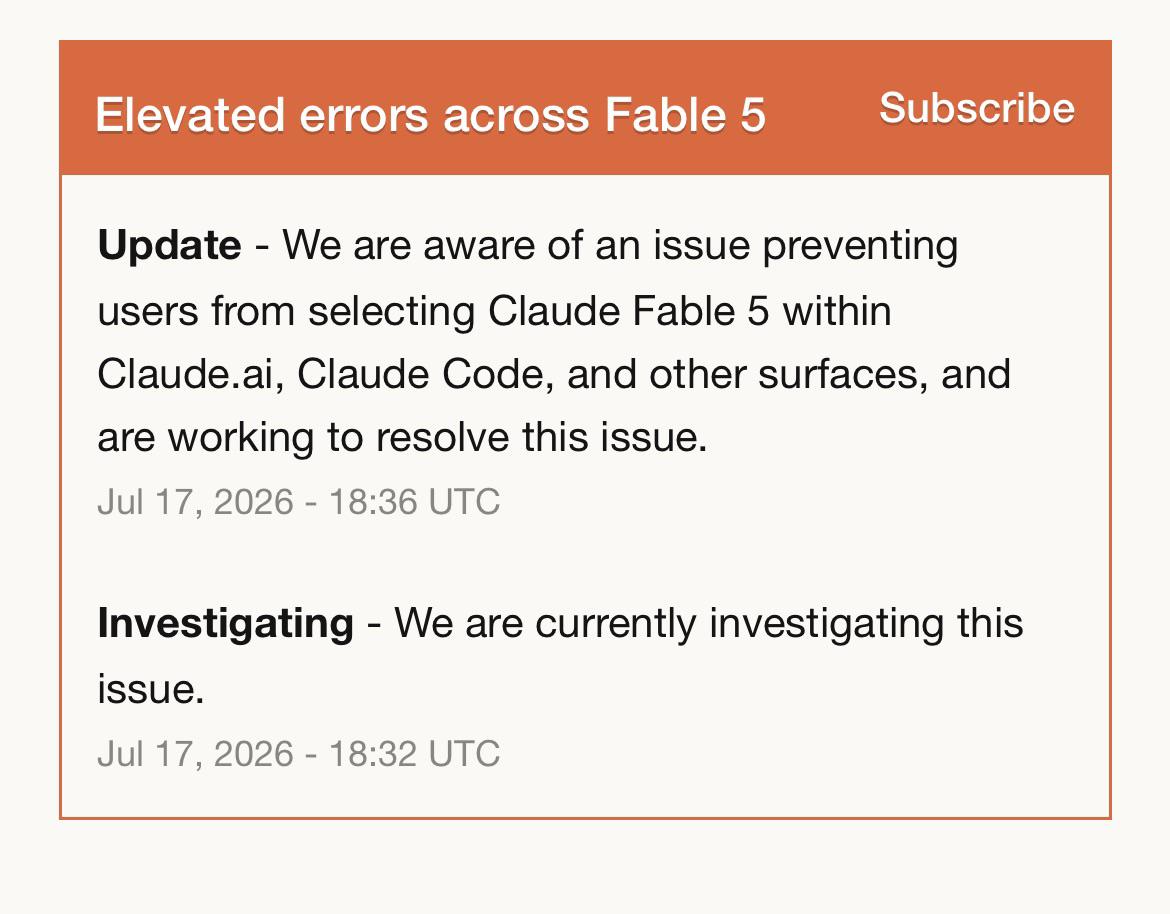Click the word "preventing" in update message
Viewport: 1170px width, 914px height.
click(860, 246)
